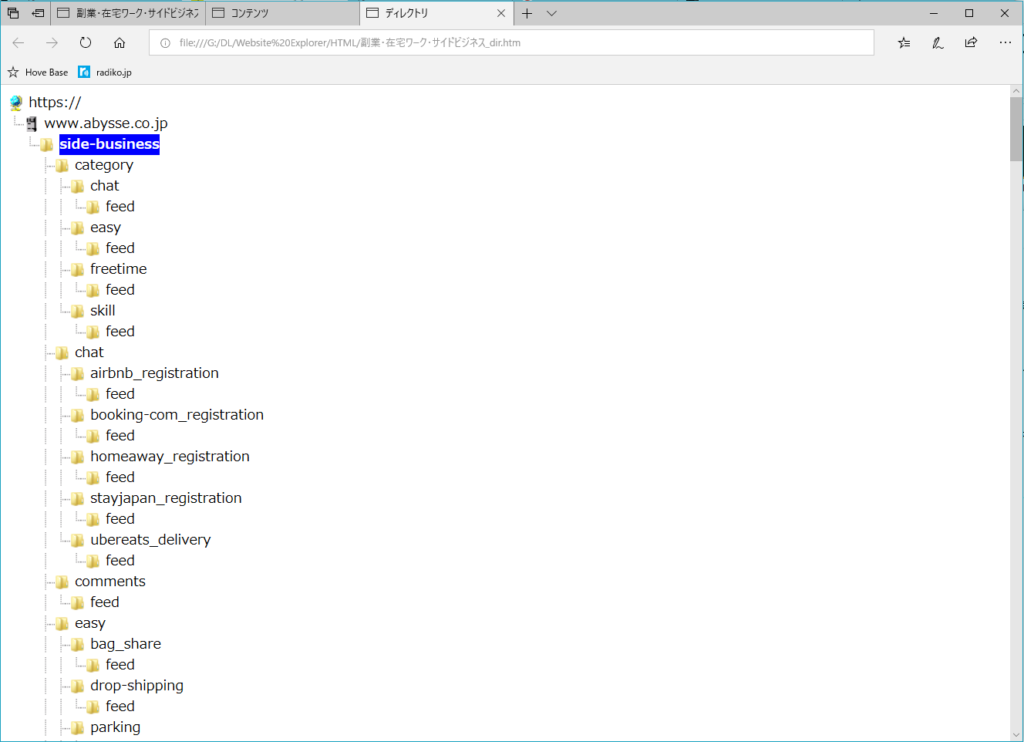1024x742 pixels.
Task: Reload the page with the Refresh icon
Action: 86,42
